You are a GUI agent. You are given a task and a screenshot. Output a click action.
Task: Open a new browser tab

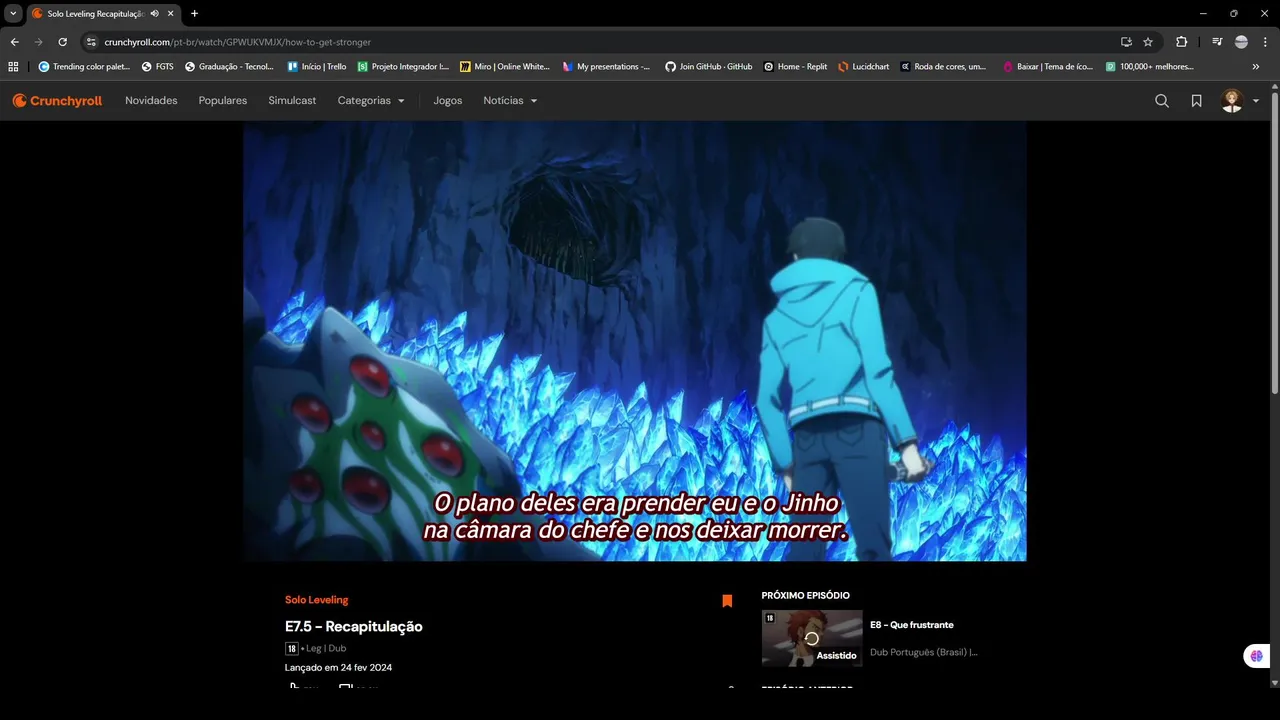pyautogui.click(x=194, y=14)
